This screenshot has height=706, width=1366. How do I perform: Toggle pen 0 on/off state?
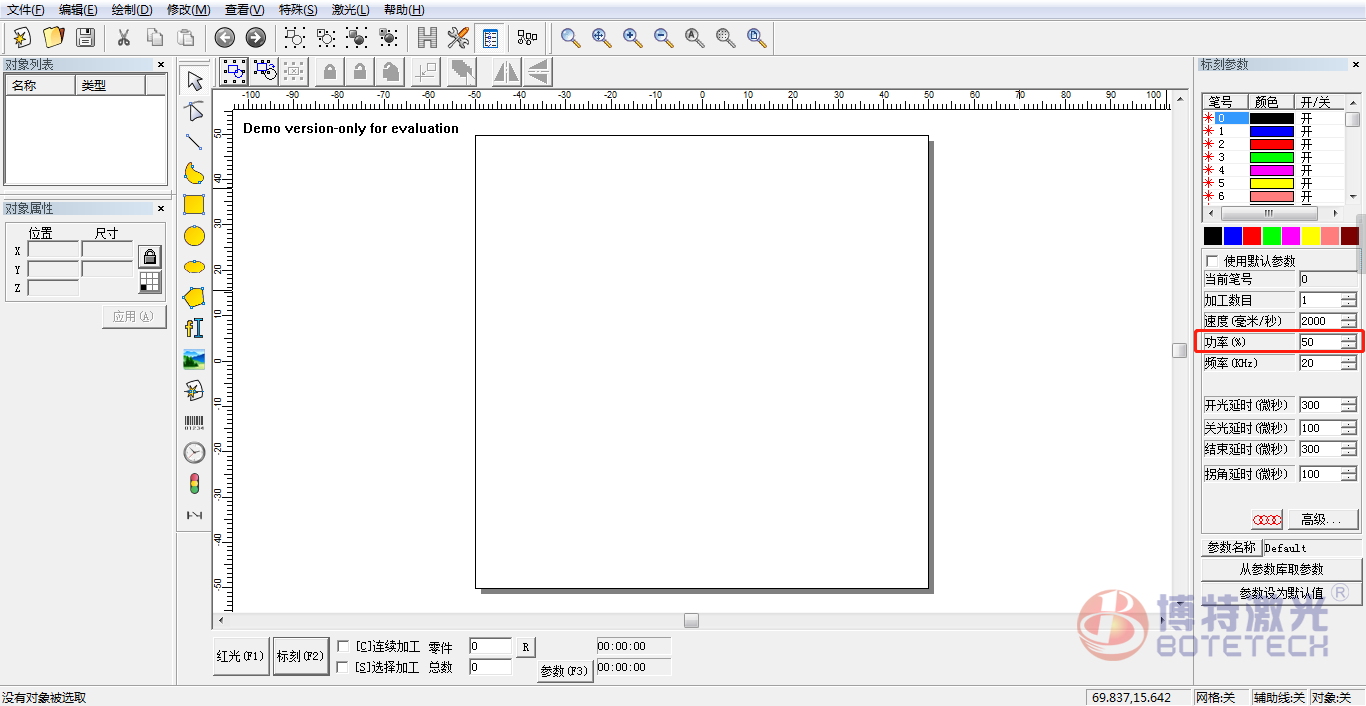1306,118
